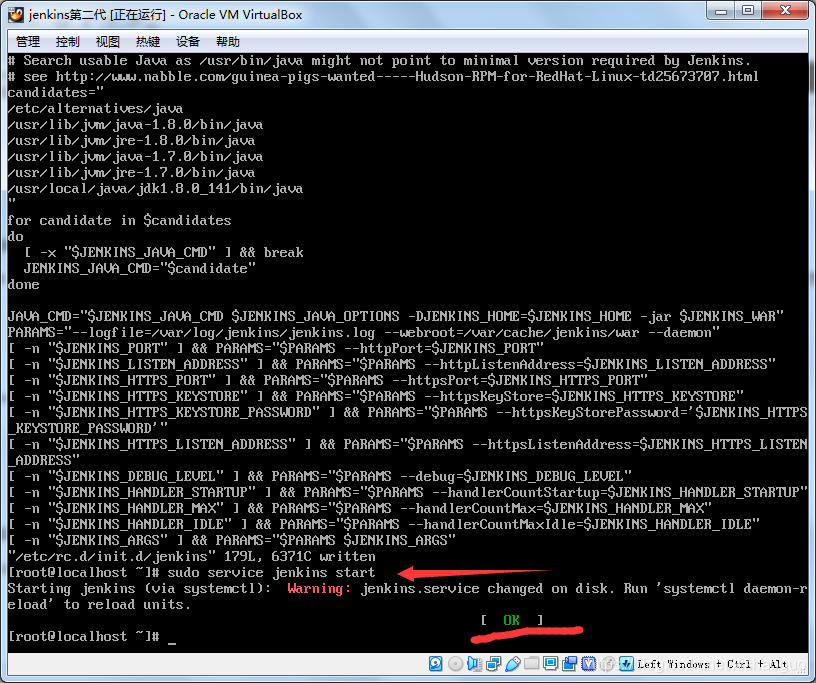This screenshot has height=683, width=816.
Task: Click the '179L, 6371C written' message
Action: [299, 556]
